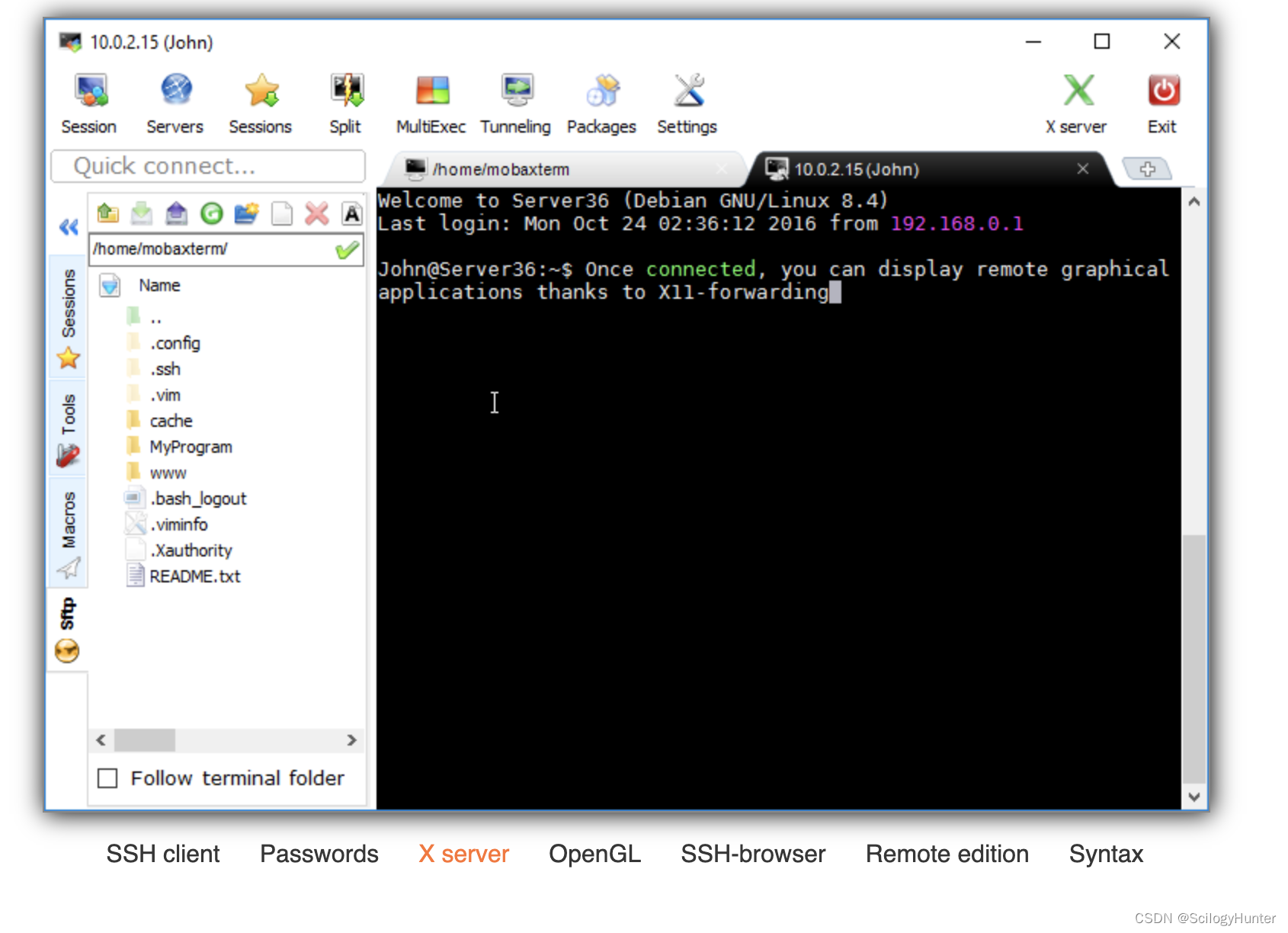
Task: Open the OpenGL feature link
Action: click(x=595, y=854)
